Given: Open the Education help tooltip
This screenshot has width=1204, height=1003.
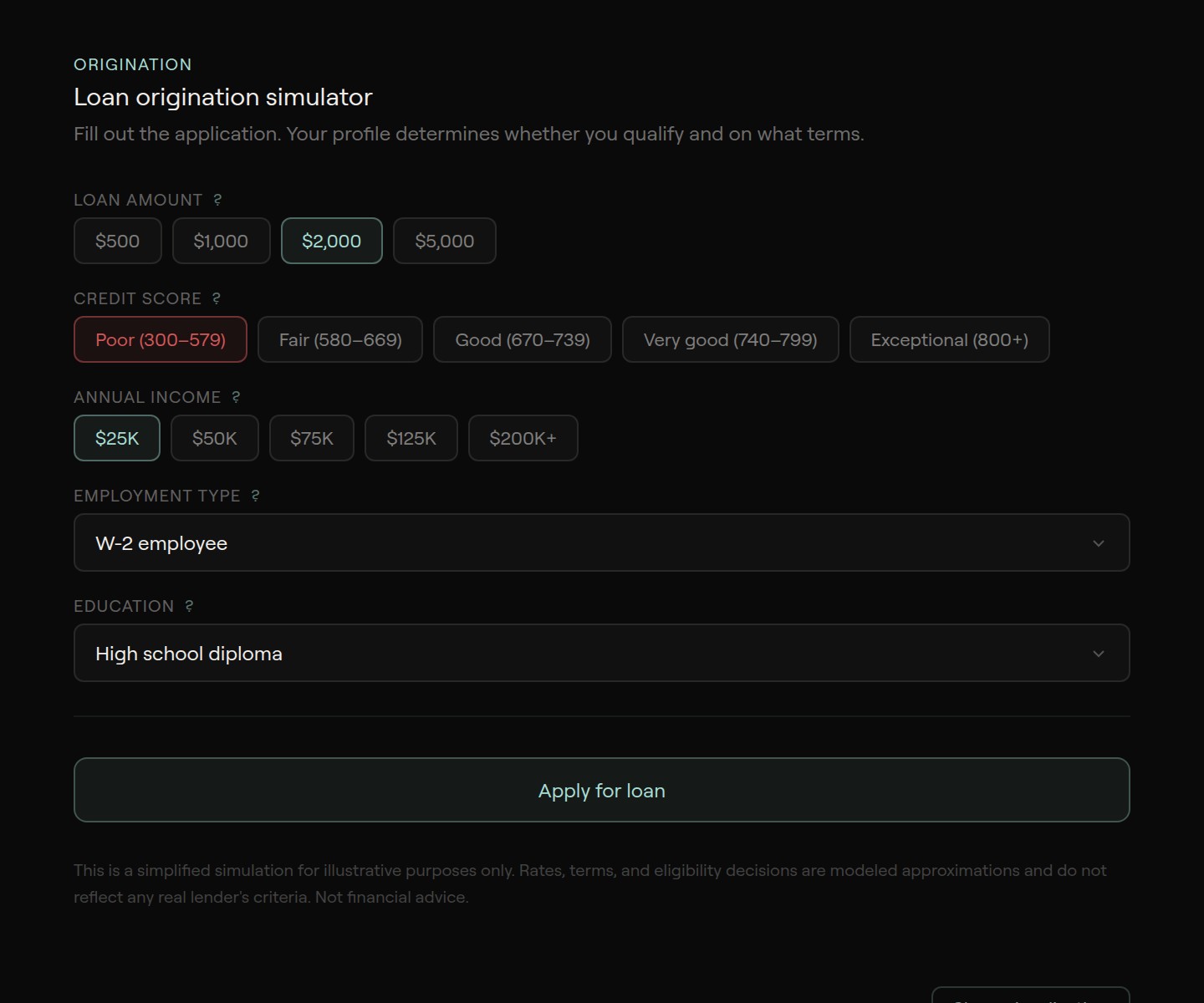Looking at the screenshot, I should tap(188, 606).
